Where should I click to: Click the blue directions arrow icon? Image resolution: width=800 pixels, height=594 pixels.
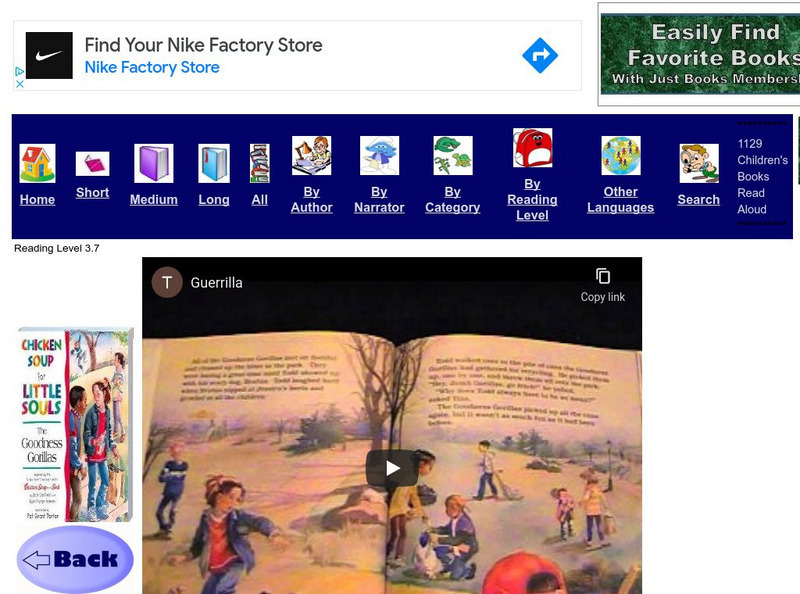point(540,55)
